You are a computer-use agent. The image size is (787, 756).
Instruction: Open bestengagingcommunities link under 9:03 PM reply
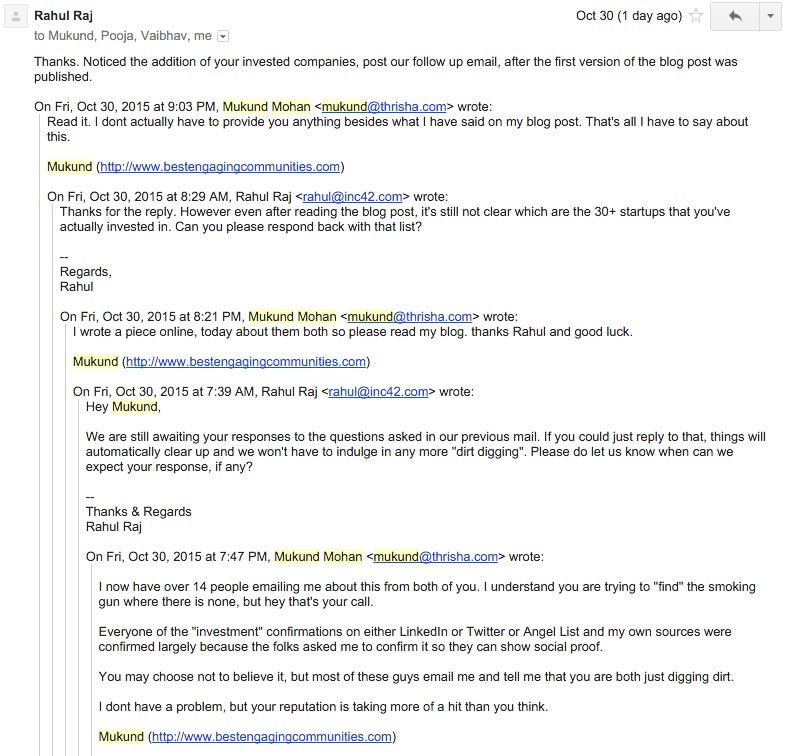[220, 166]
